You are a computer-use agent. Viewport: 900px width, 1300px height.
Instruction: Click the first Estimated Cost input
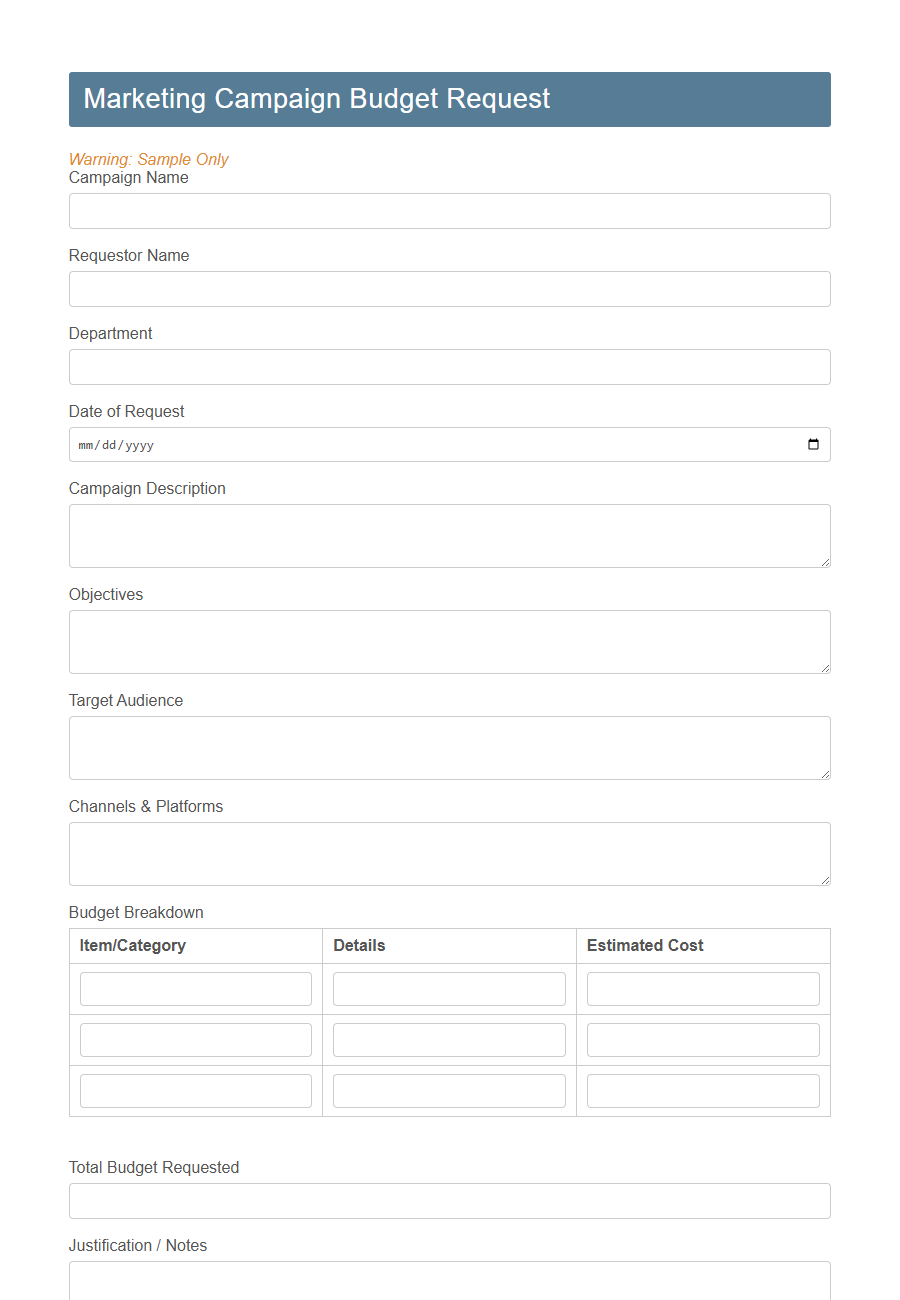click(703, 988)
